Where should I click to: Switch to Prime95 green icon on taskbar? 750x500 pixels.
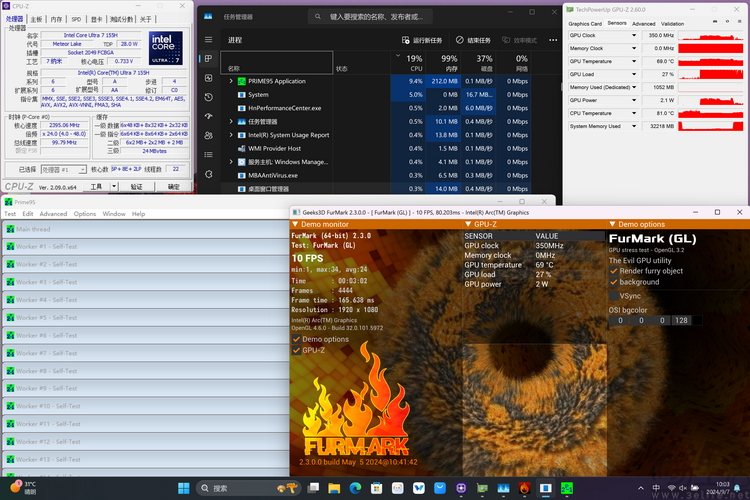[x=567, y=488]
